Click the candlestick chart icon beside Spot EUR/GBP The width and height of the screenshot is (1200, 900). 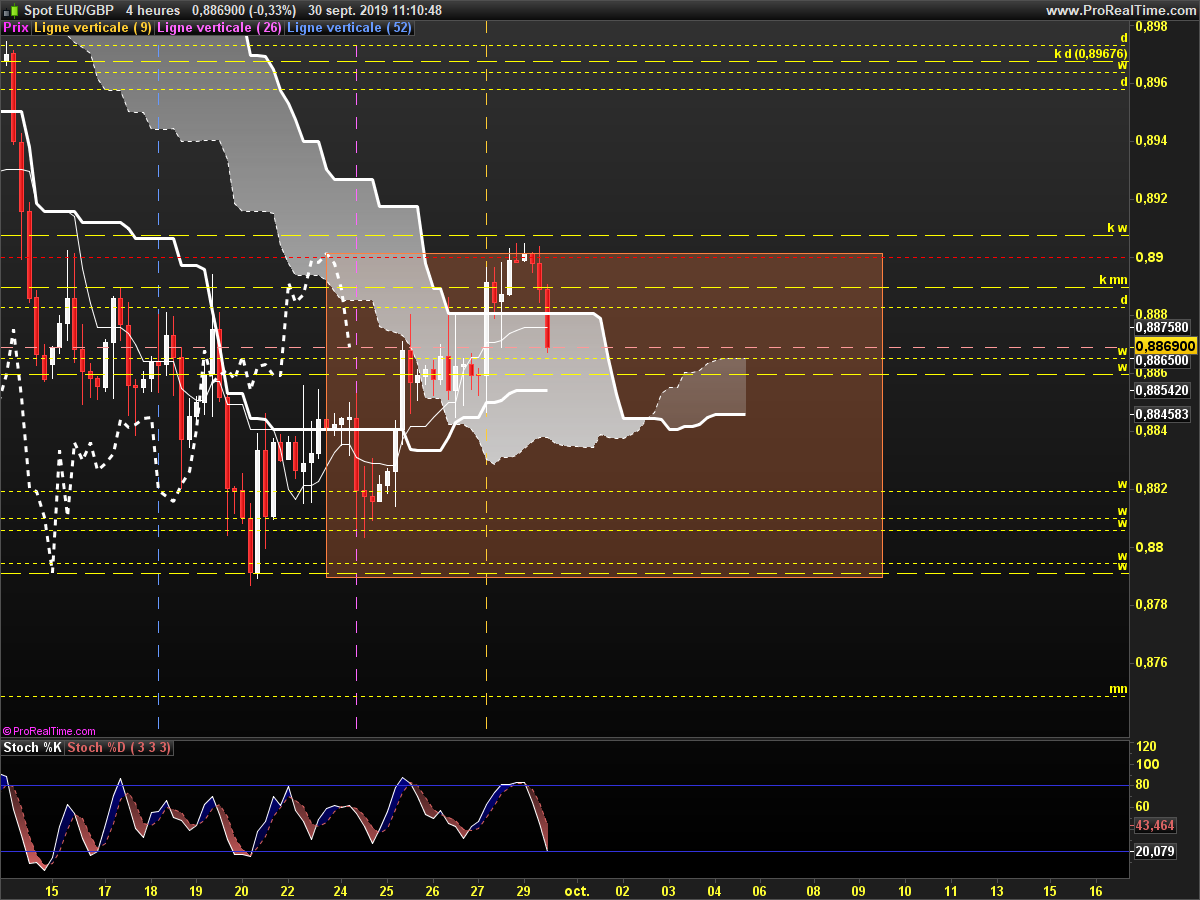point(11,10)
